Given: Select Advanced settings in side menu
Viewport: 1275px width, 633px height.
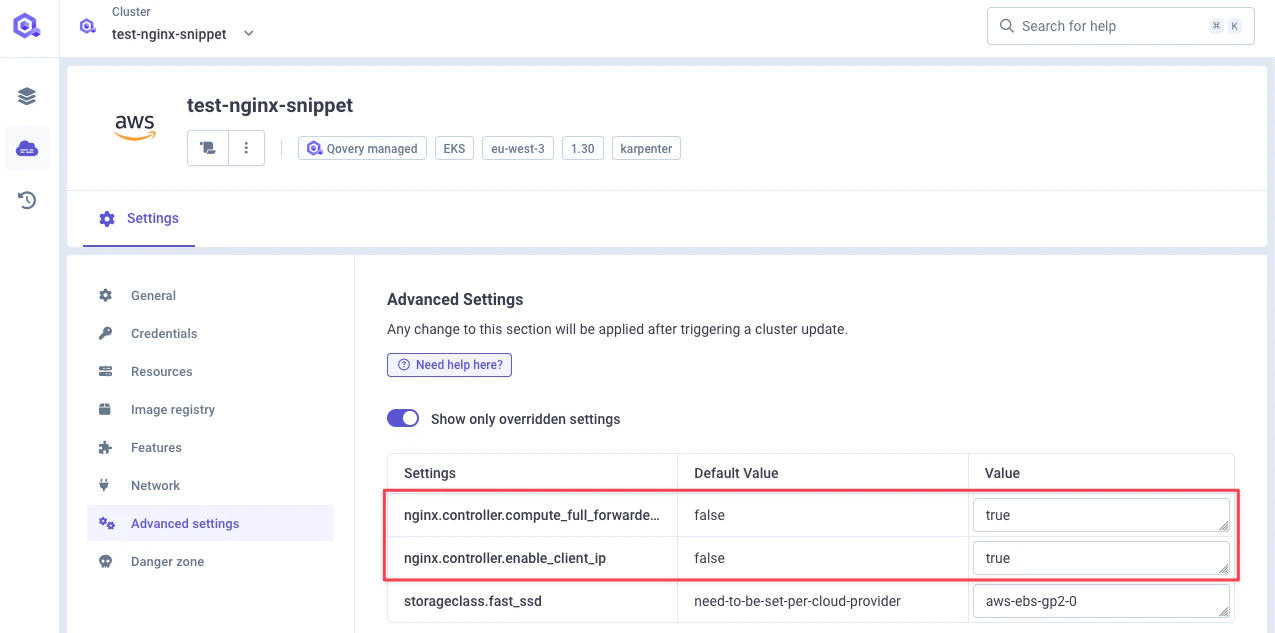Looking at the screenshot, I should [185, 523].
